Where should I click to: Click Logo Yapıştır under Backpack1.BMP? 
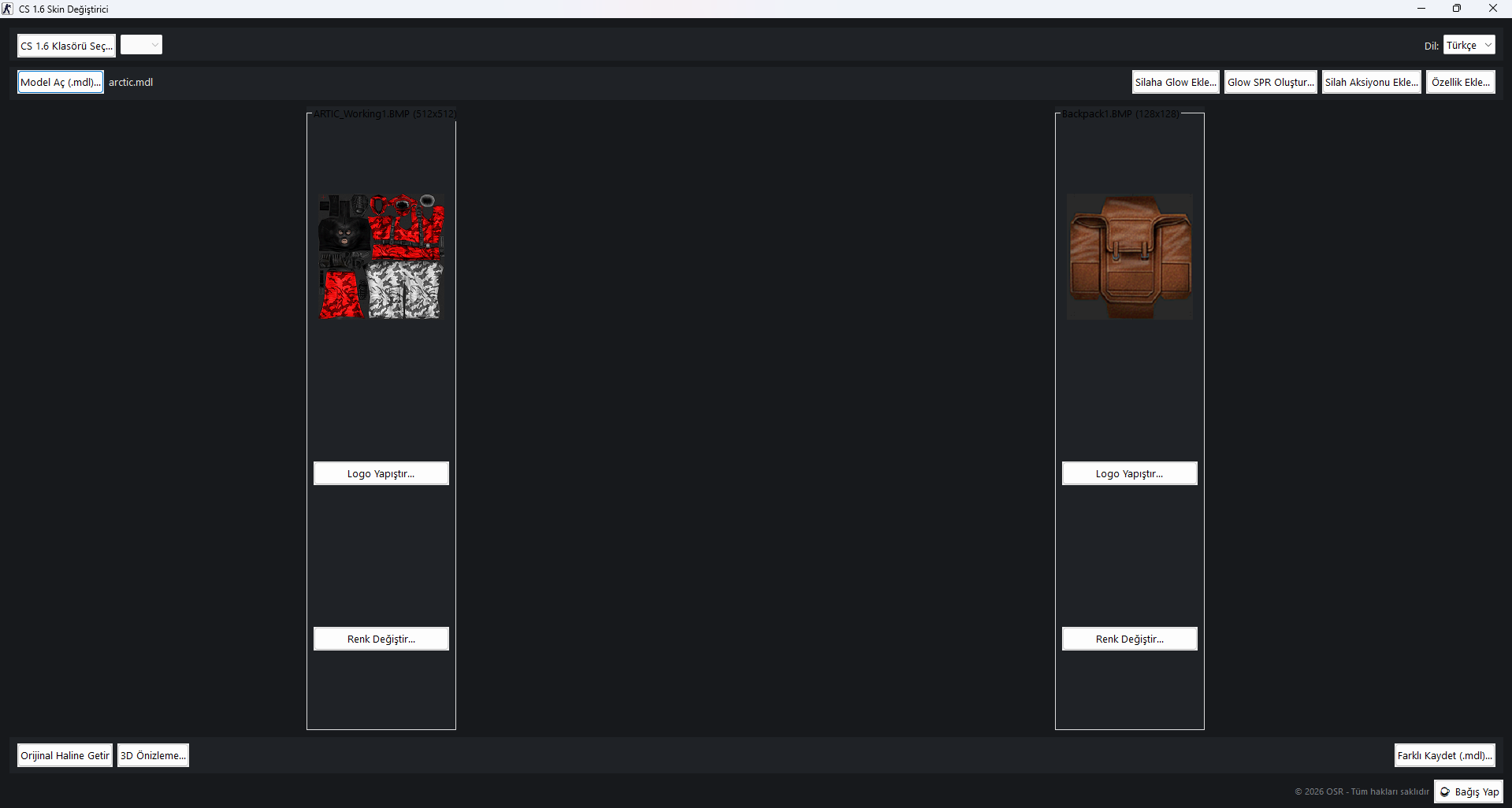[1130, 473]
